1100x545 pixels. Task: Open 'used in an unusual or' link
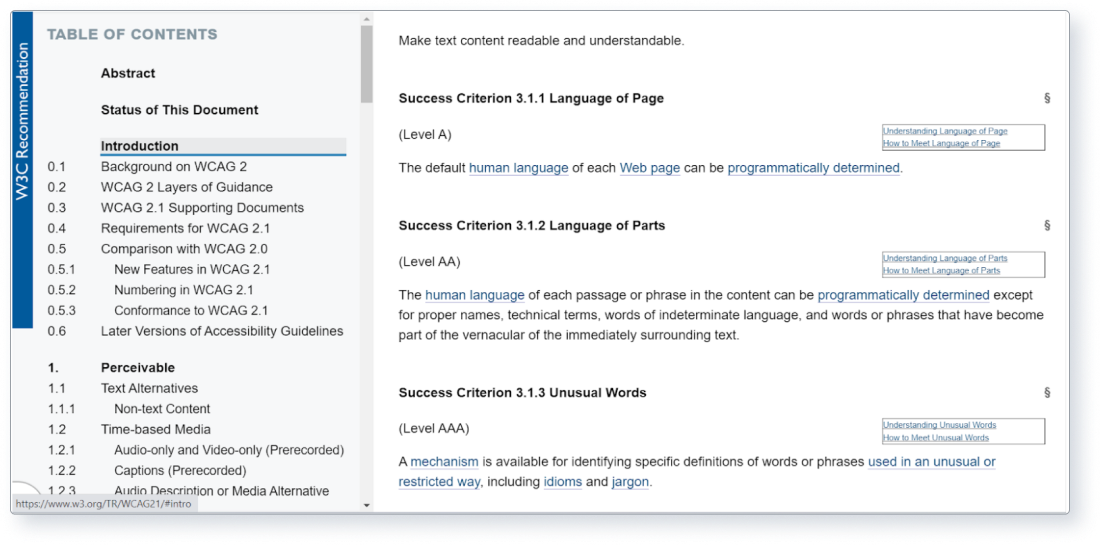pos(932,462)
